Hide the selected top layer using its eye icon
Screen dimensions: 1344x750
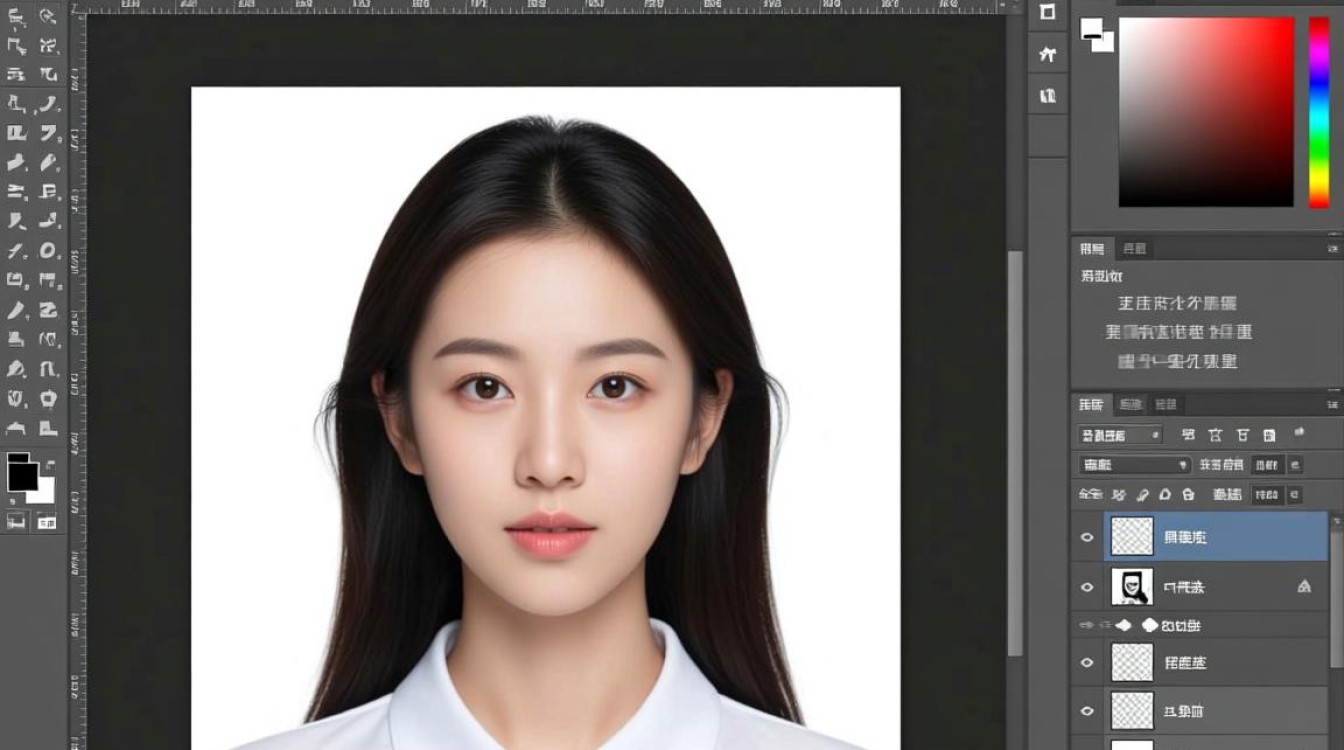click(1087, 537)
